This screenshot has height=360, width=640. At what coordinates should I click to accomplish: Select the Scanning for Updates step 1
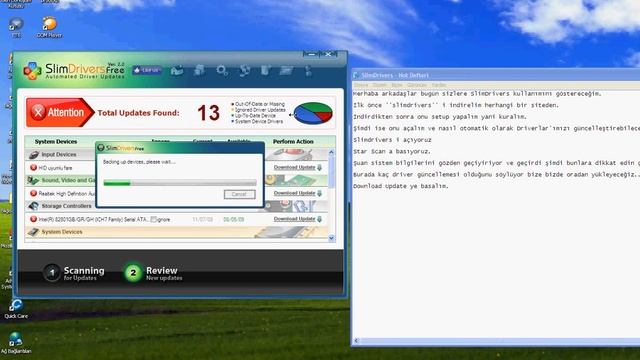(x=74, y=273)
